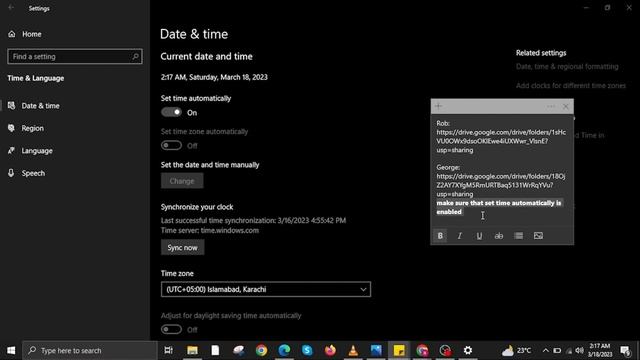Viewport: 640px width, 360px height.
Task: Open the blank document icon on taskbar
Action: coord(215,350)
